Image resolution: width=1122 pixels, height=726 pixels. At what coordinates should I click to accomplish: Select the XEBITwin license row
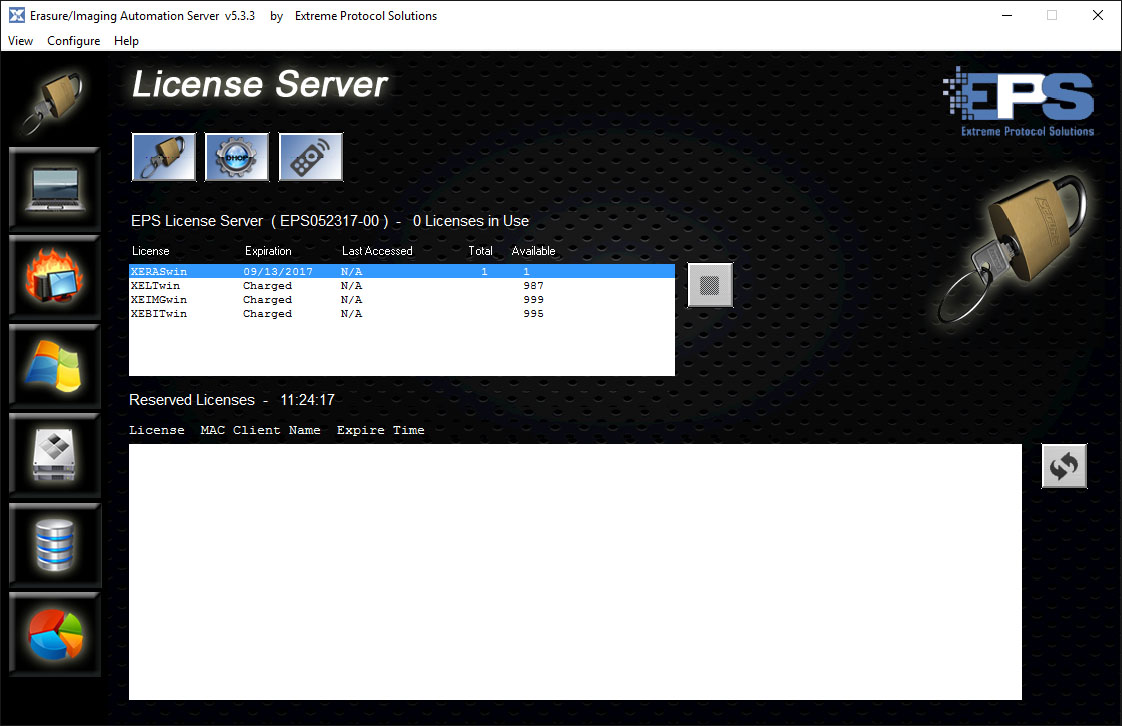click(x=401, y=314)
